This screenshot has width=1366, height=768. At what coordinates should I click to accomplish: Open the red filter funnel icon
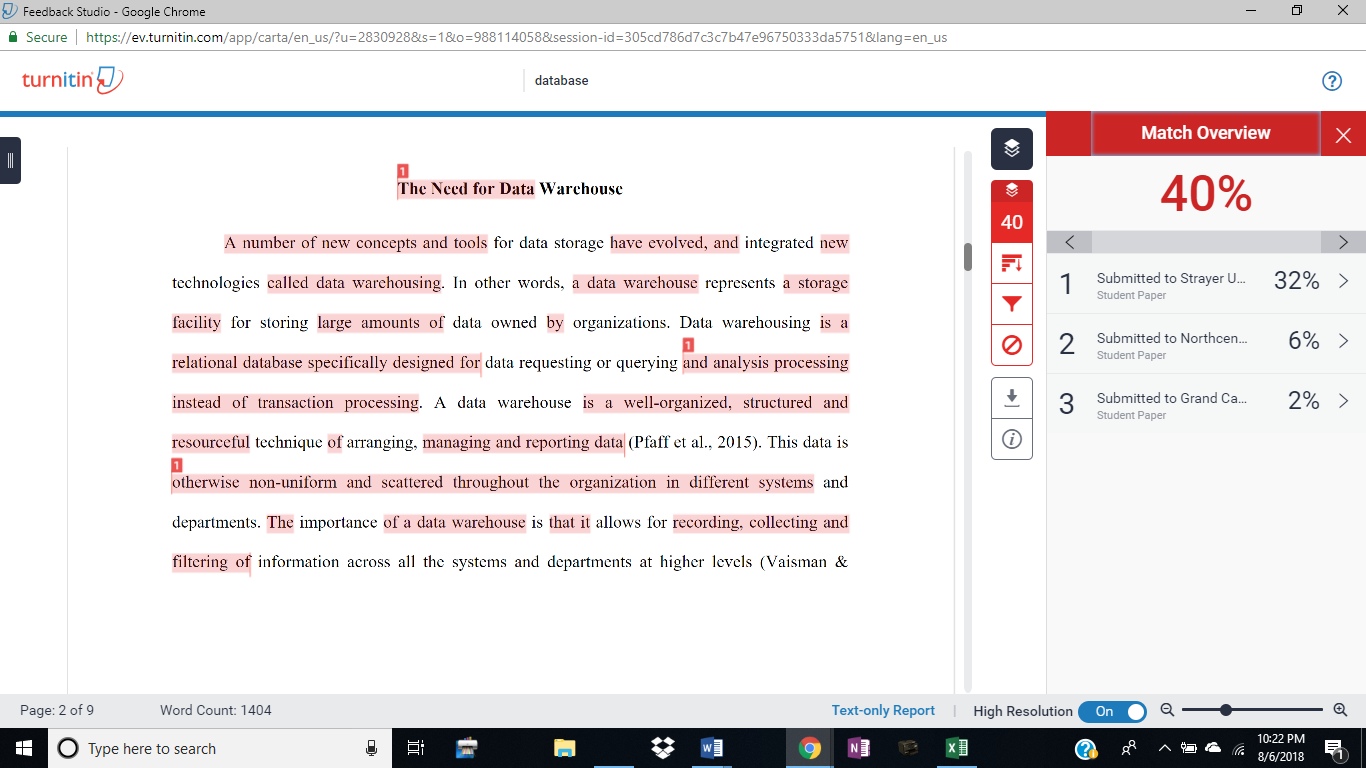(x=1012, y=304)
